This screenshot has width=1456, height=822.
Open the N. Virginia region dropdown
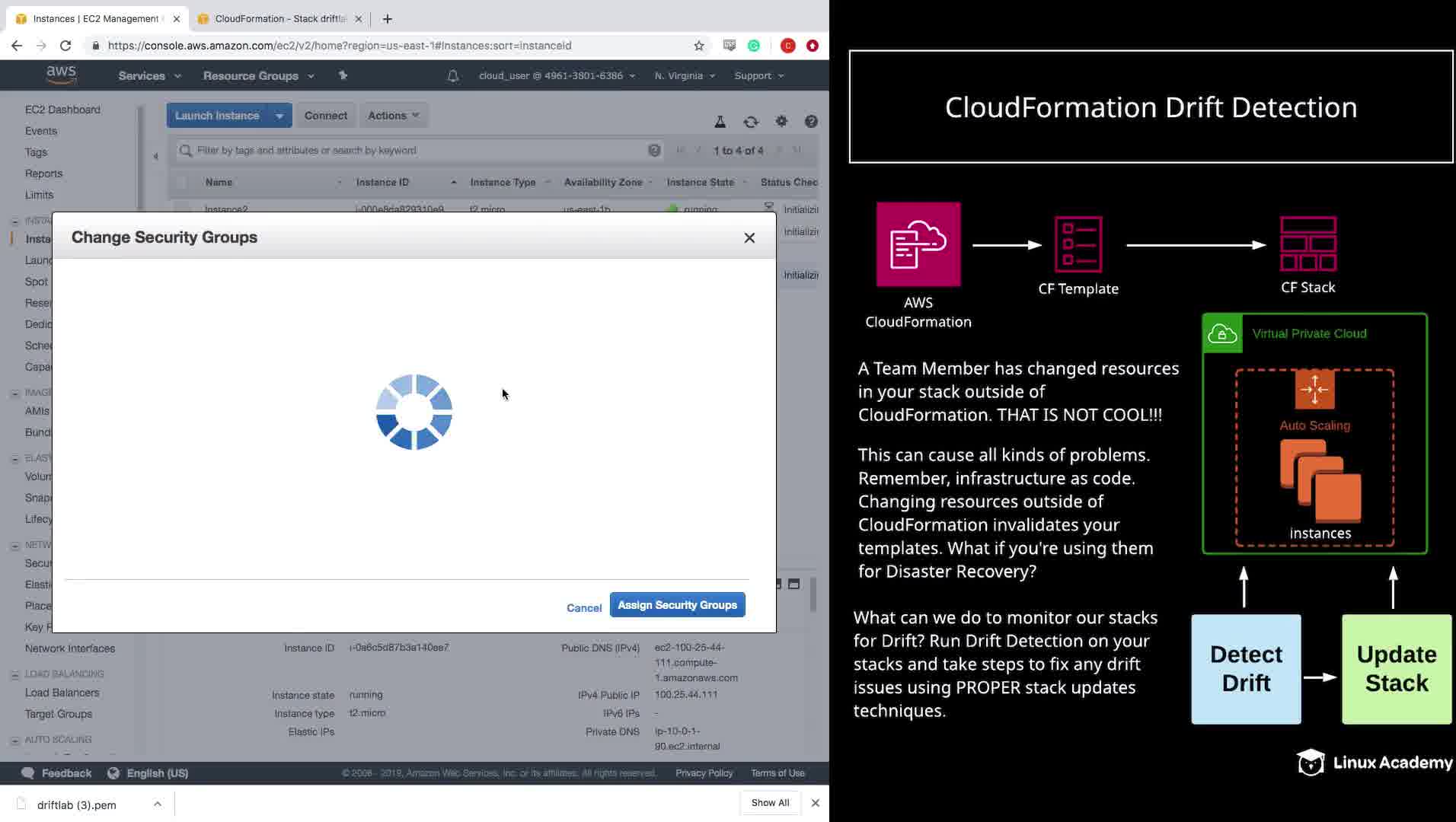(x=685, y=76)
